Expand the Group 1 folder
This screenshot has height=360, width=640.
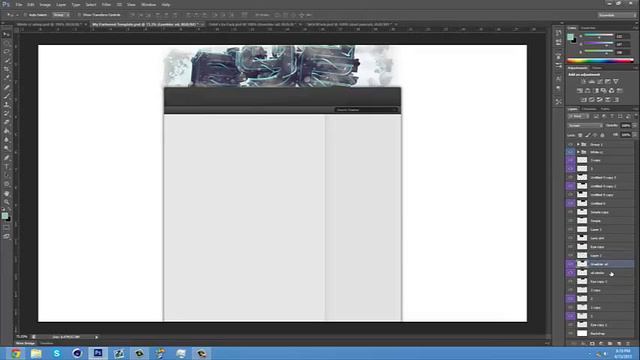click(578, 144)
